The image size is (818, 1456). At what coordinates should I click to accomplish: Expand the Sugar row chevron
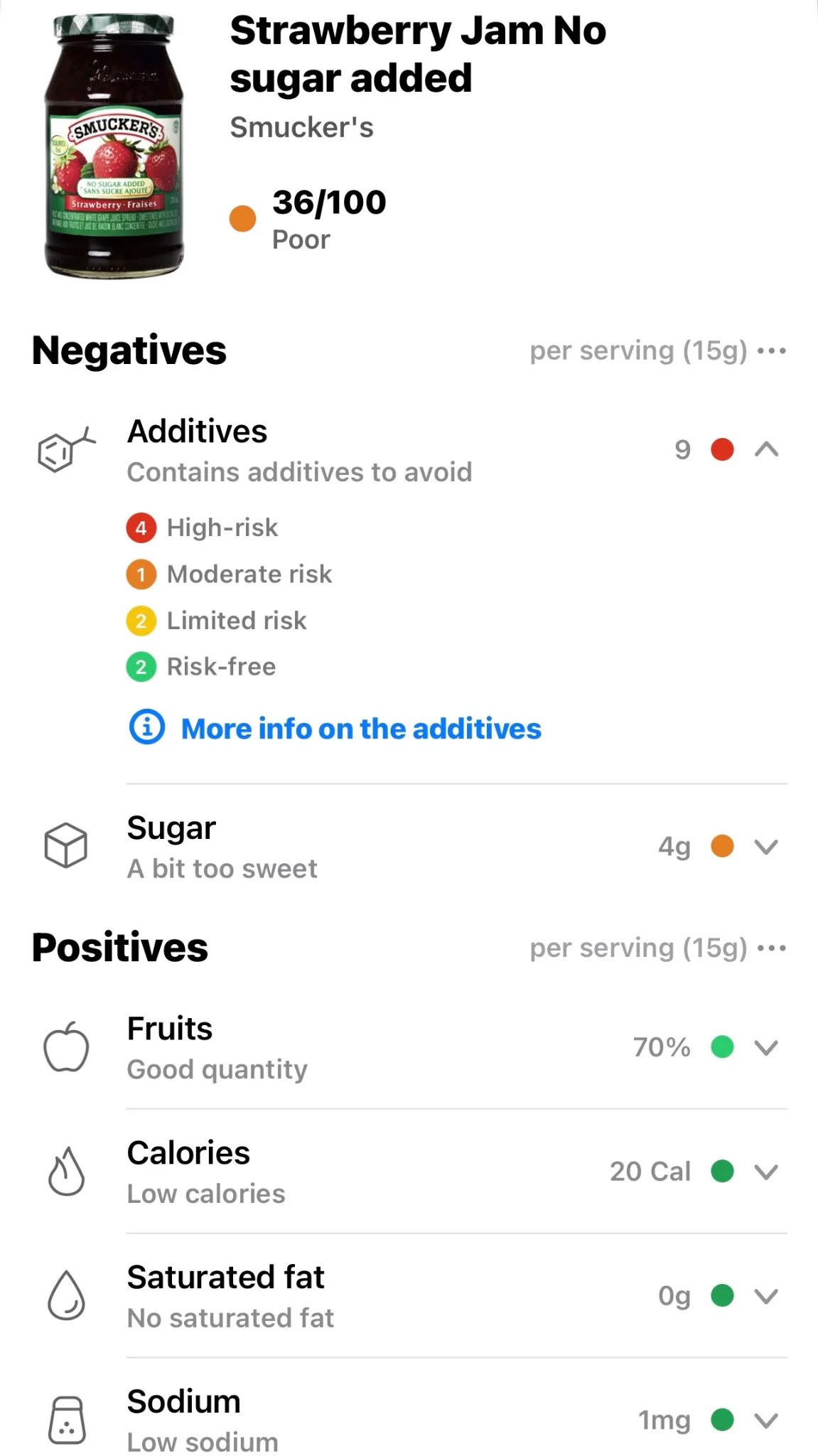(x=766, y=847)
